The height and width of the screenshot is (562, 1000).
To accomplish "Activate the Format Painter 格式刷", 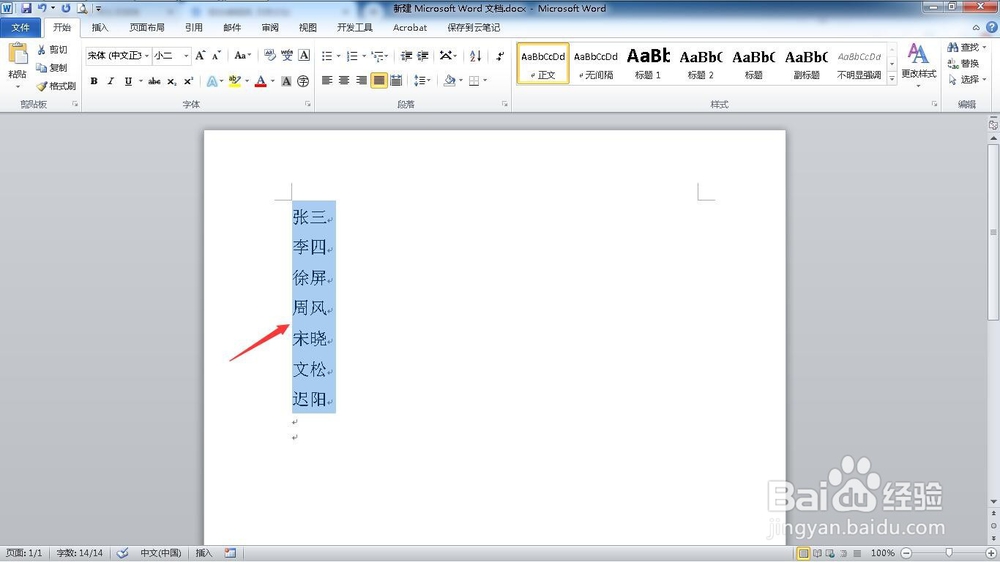I will point(56,85).
